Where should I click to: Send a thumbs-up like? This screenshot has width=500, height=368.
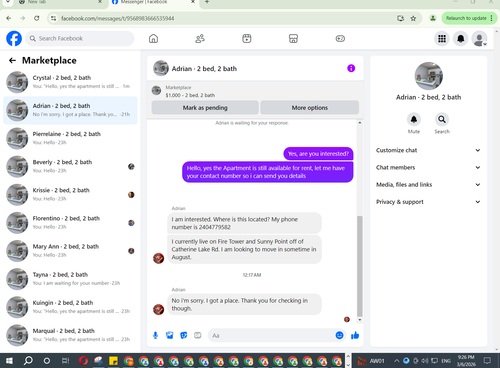coord(355,335)
